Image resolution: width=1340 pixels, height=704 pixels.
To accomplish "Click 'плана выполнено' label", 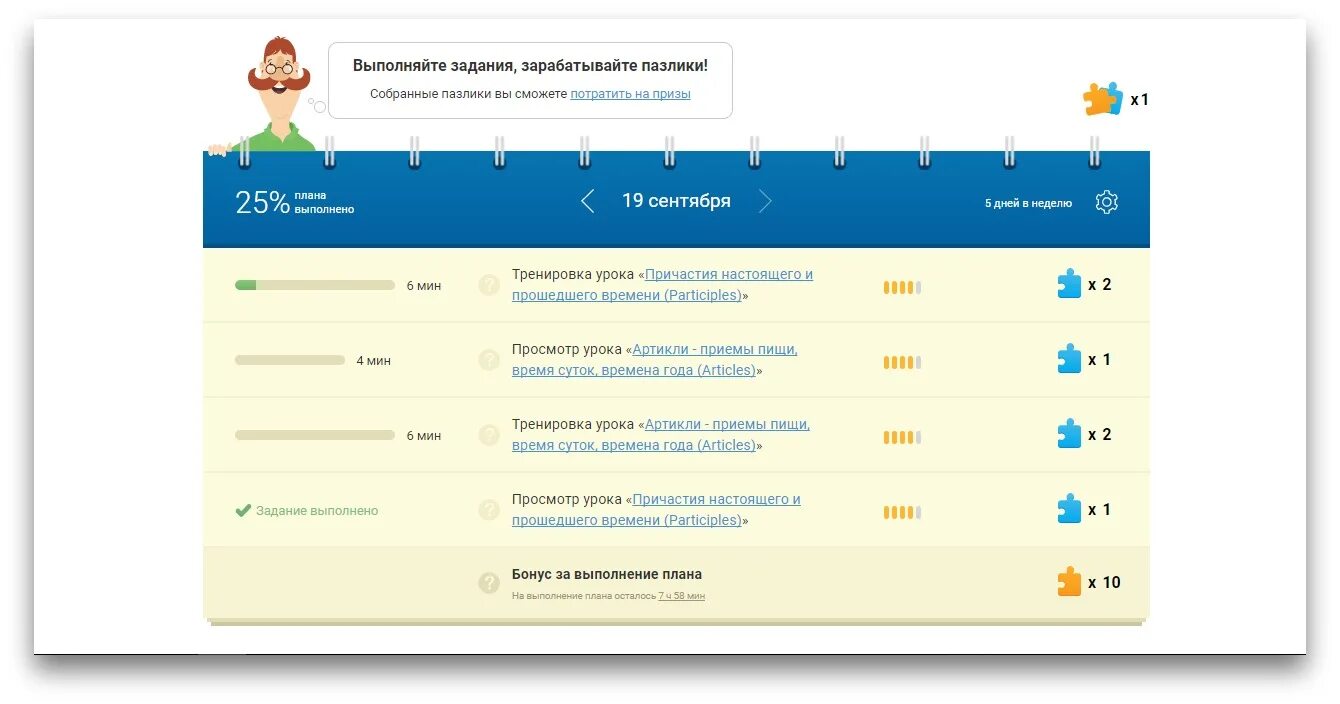I will 324,203.
